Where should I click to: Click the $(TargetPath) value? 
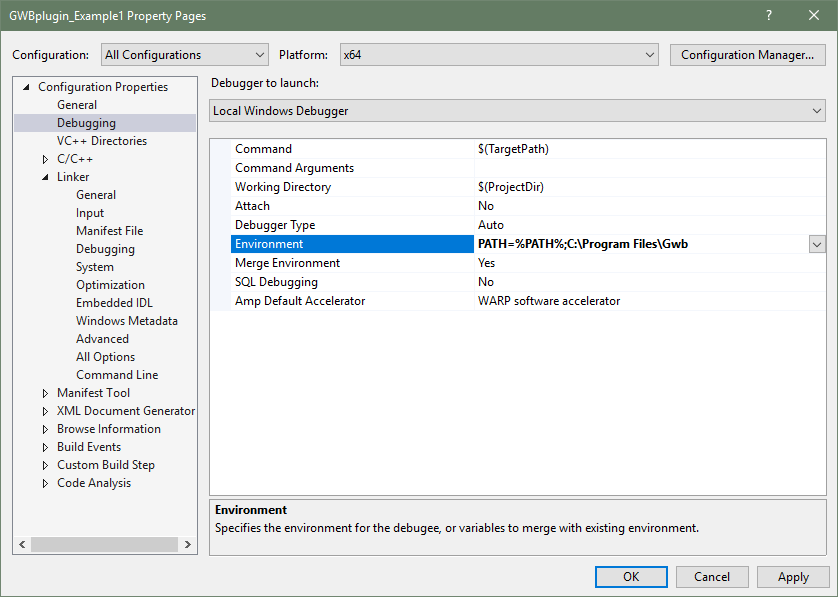(x=513, y=149)
